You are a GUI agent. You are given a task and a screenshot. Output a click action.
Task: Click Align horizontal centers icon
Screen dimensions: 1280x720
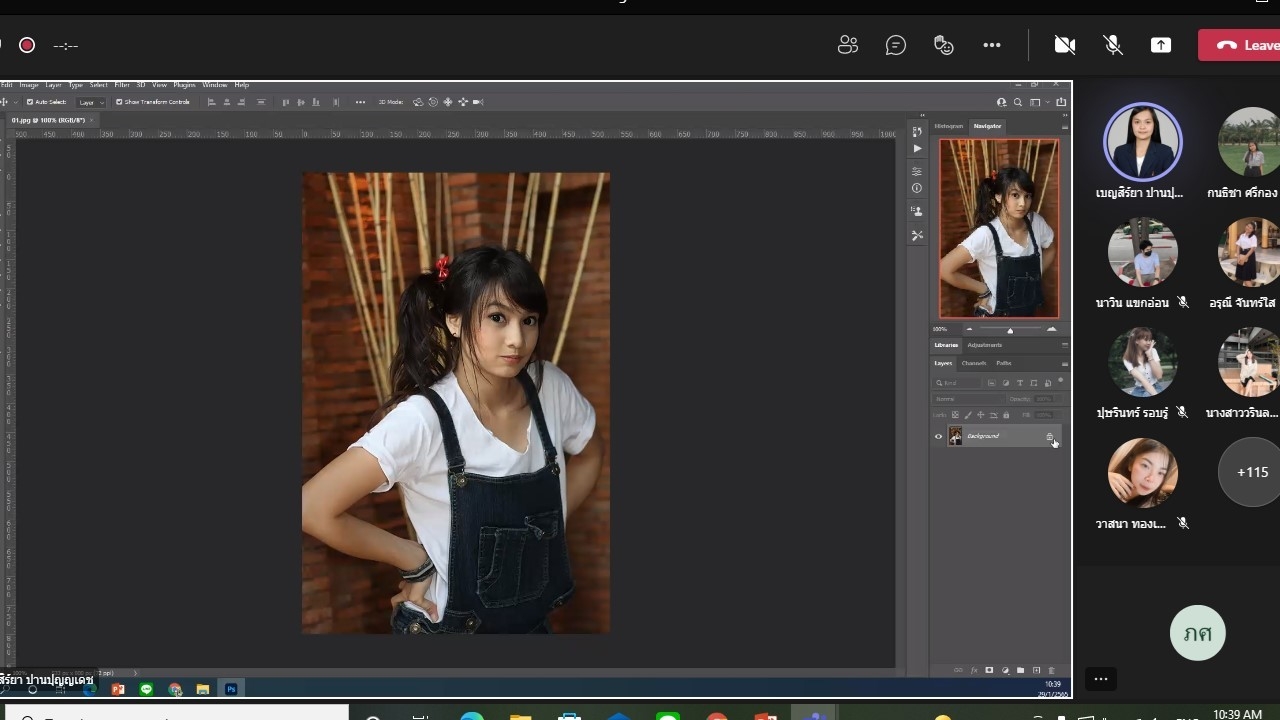click(x=227, y=102)
